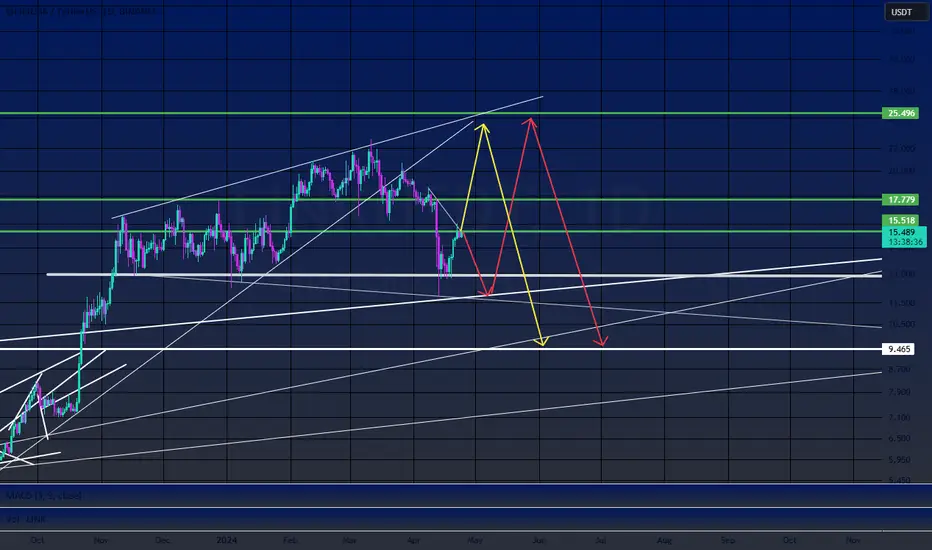Click the Mar label on time axis
The image size is (932, 550).
click(x=350, y=540)
